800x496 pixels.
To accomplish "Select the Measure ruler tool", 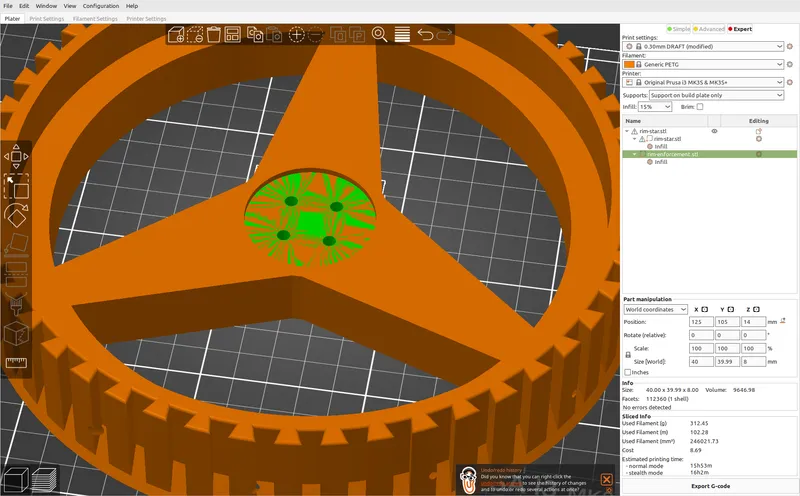I will pos(16,363).
